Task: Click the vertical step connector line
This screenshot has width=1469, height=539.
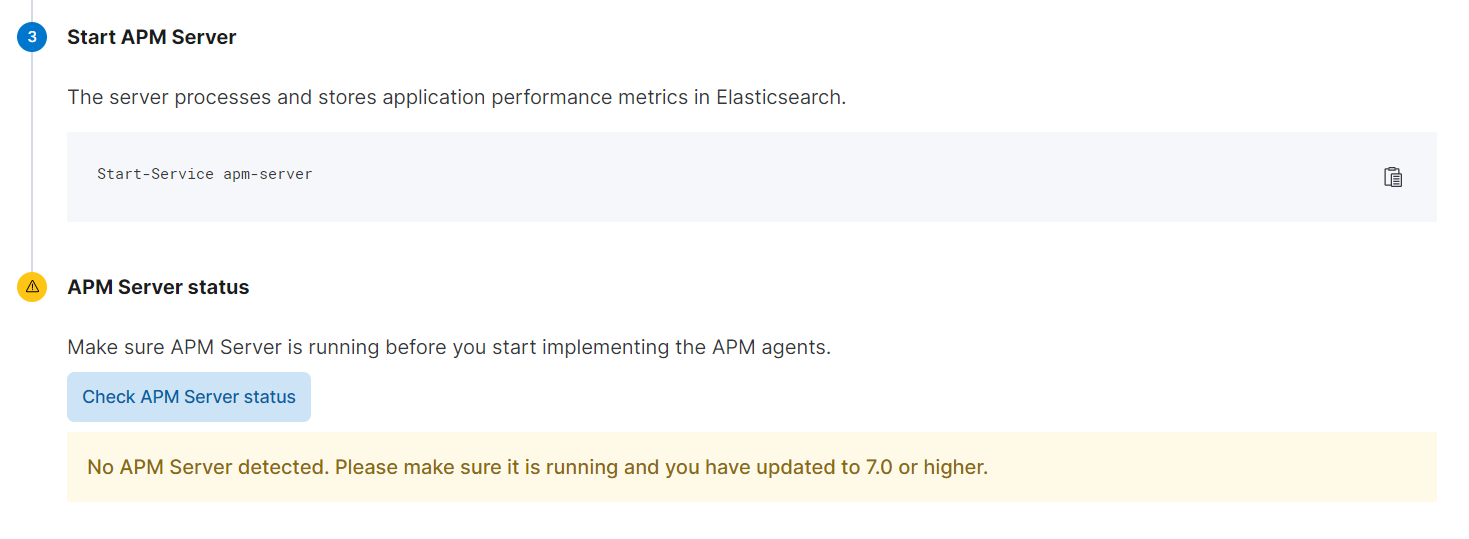Action: coord(32,160)
